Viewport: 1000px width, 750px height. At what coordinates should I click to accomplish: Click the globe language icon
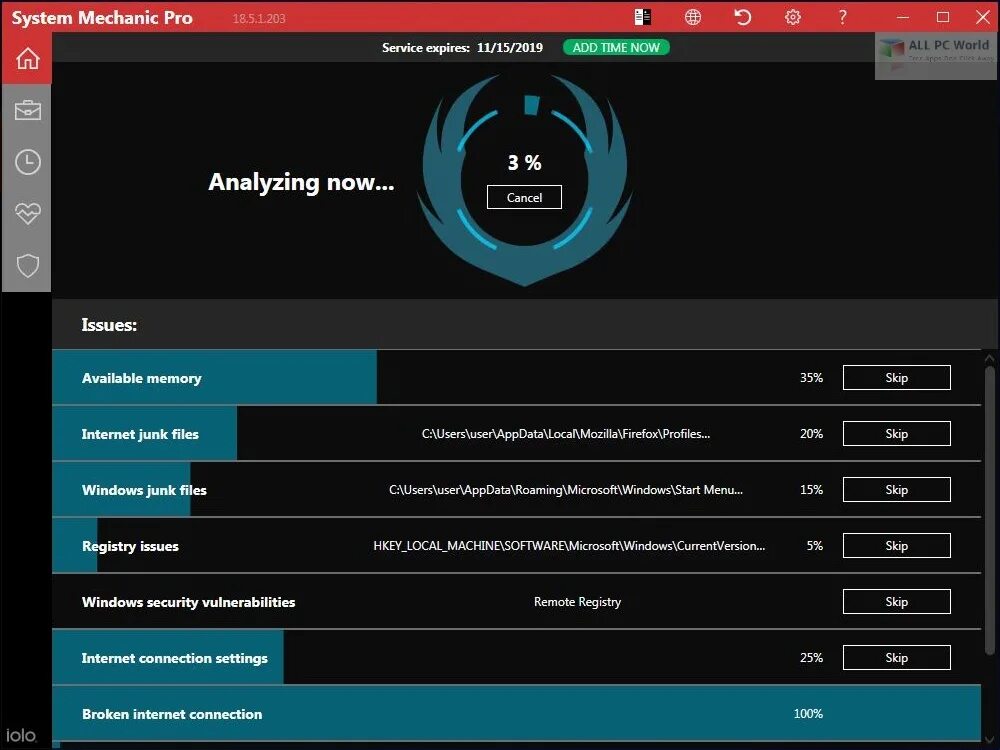click(x=693, y=17)
